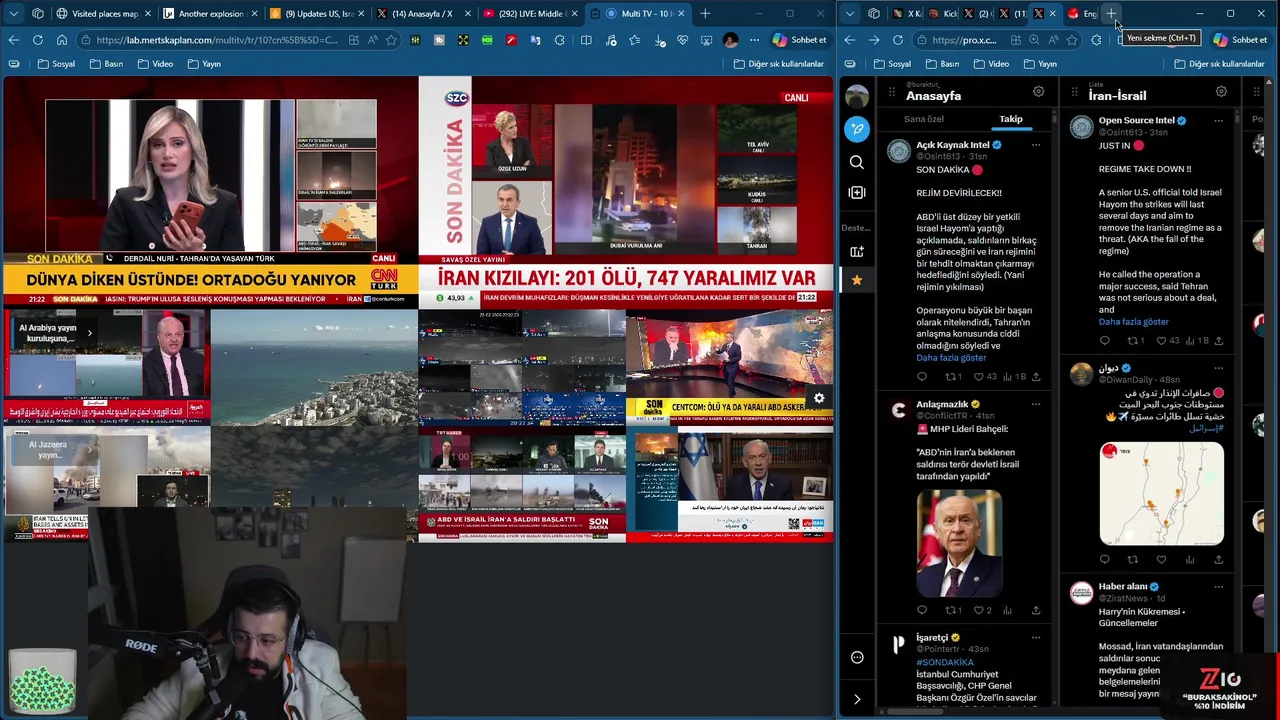
Task: Switch to (9) Updates US, Isr tab
Action: pos(318,14)
